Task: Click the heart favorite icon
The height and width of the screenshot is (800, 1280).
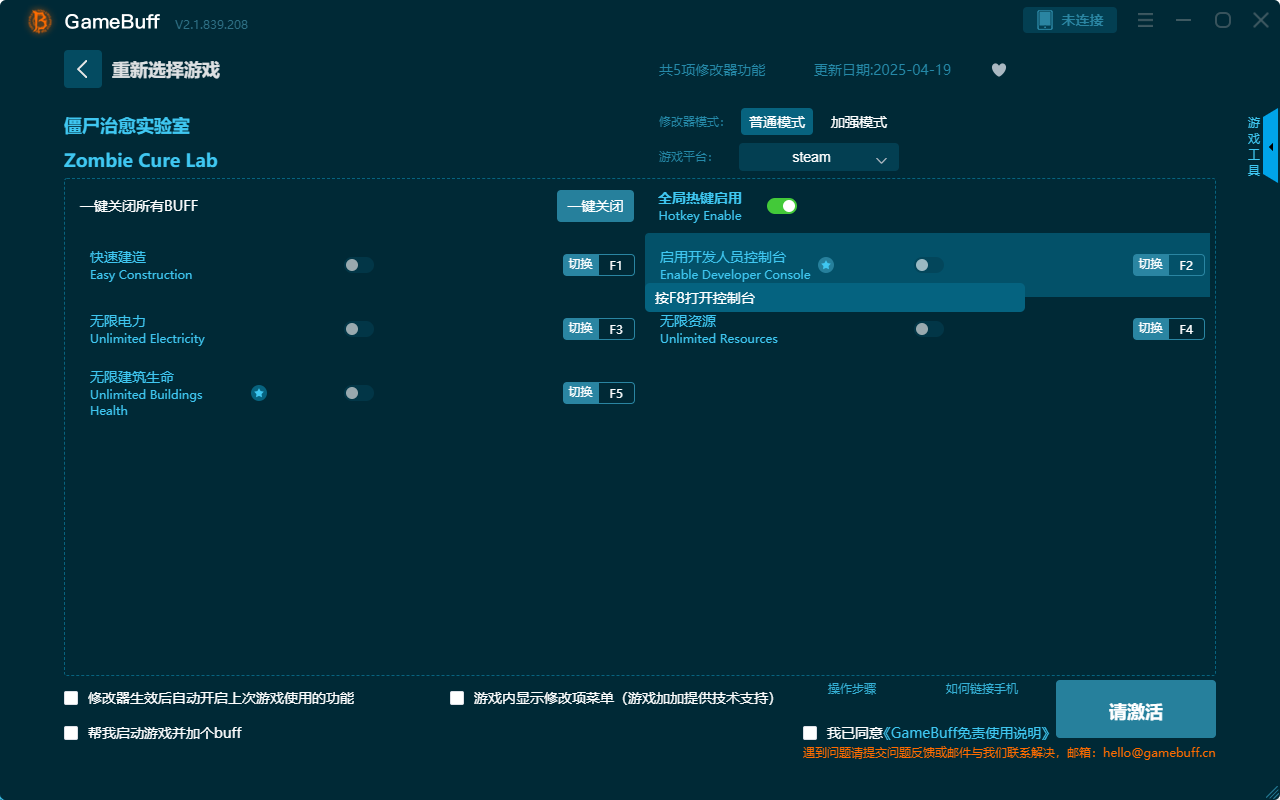Action: pos(998,70)
